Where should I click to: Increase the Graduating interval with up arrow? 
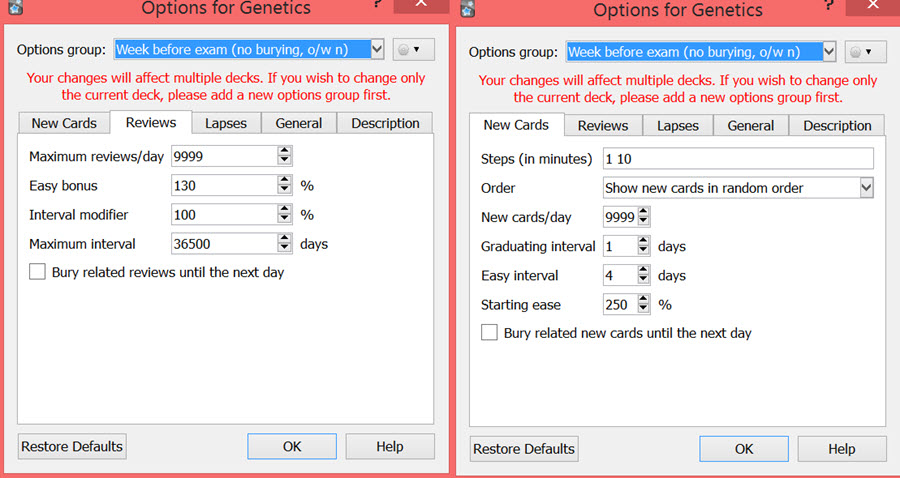tap(643, 241)
